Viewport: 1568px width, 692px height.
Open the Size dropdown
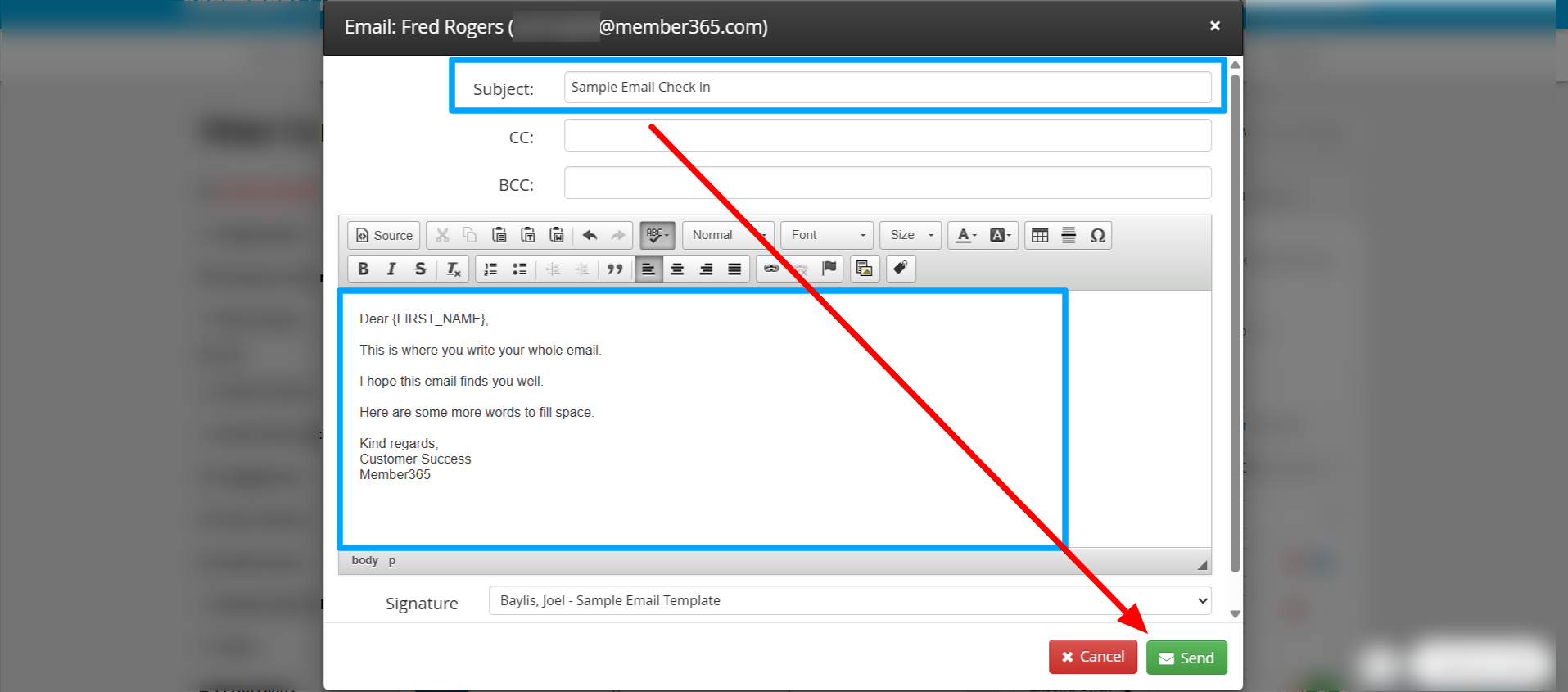point(911,235)
